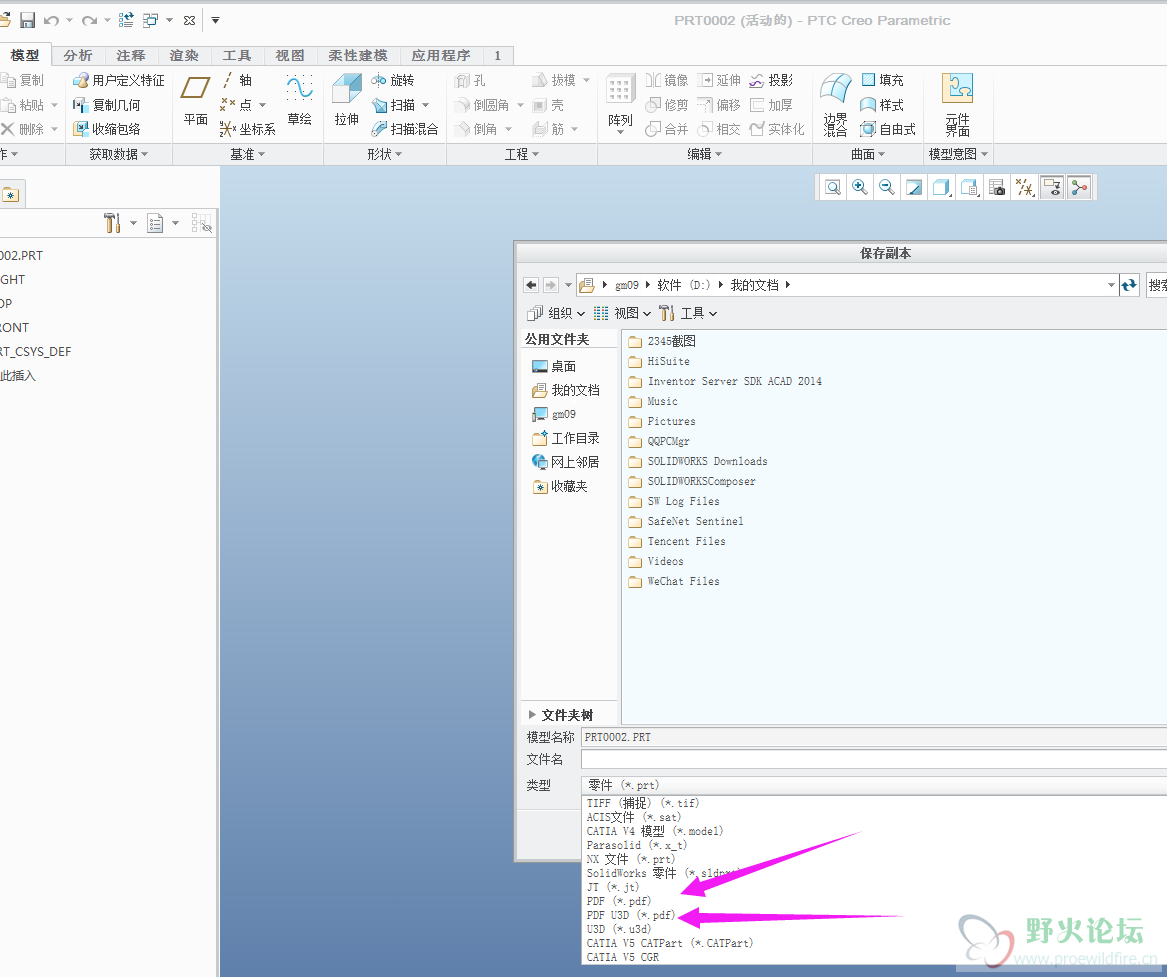Click the Close window X icon in quick toolbar

click(189, 21)
